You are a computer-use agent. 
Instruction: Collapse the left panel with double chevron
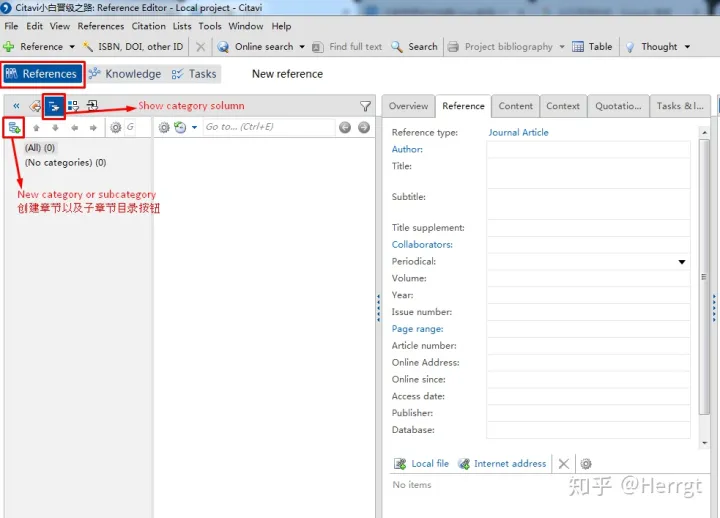coord(17,106)
